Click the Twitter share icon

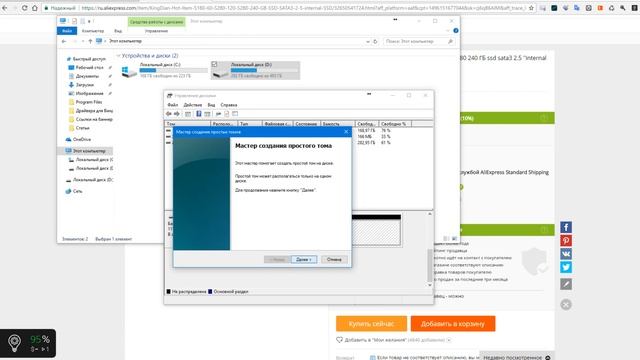tap(566, 267)
